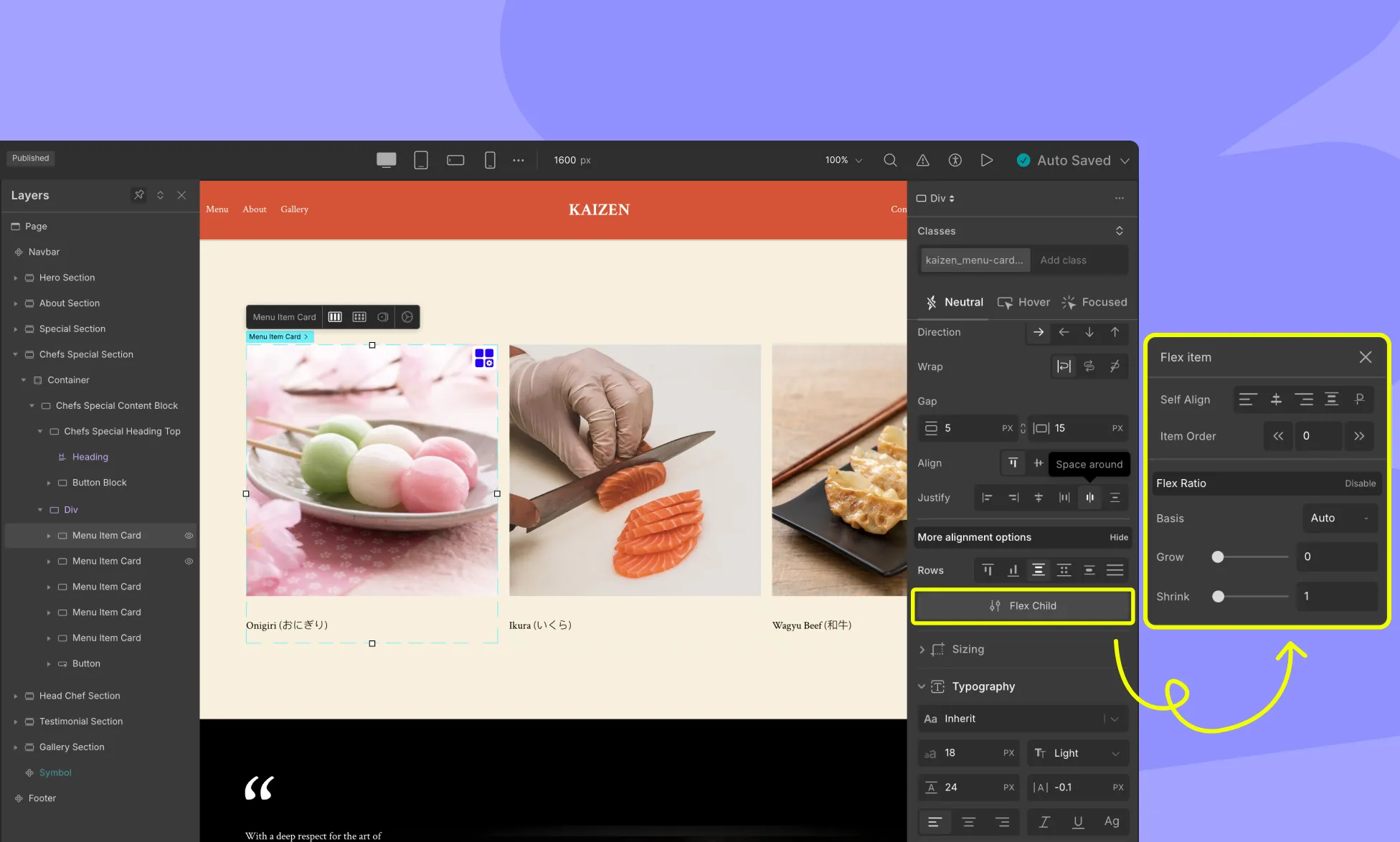
Task: Open Auto Saved dropdown arrow
Action: 1125,161
